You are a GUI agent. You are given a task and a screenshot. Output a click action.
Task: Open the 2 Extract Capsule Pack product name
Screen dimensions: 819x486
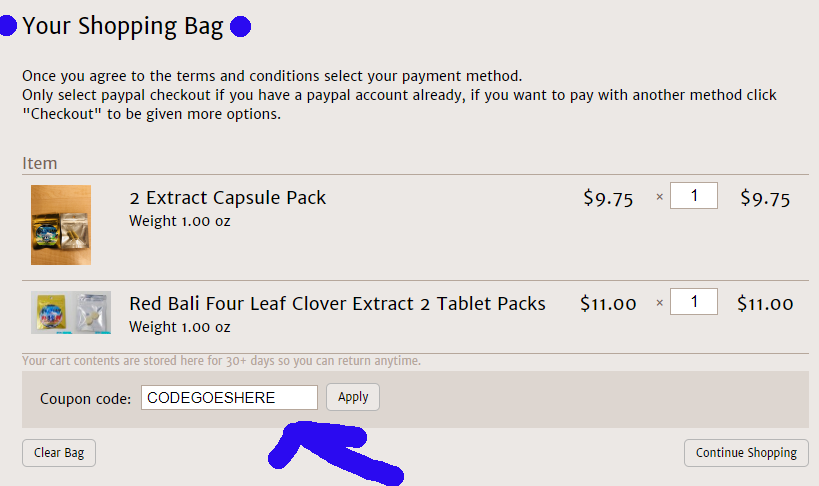pos(227,197)
